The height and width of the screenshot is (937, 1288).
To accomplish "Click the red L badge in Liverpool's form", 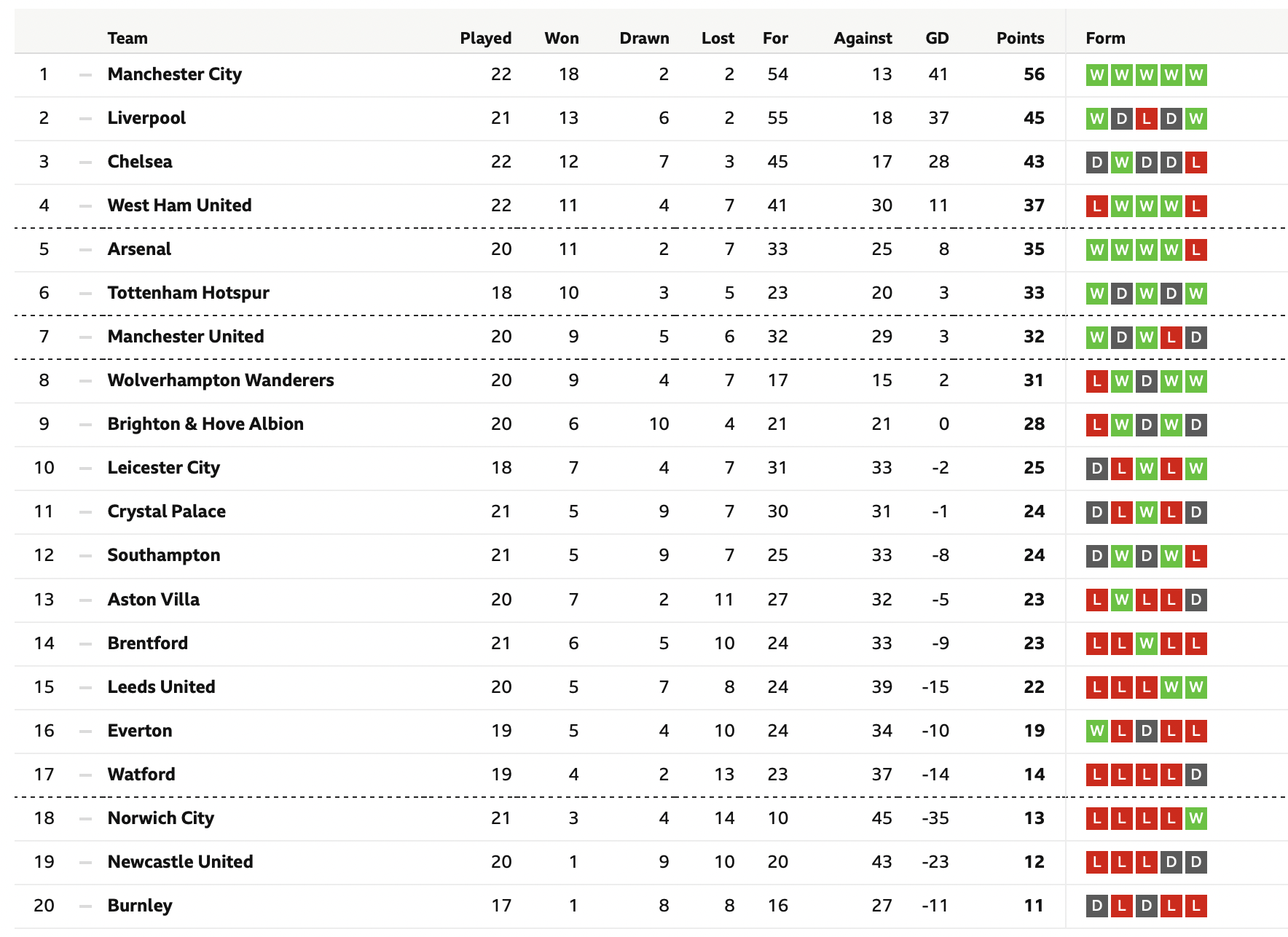I will (x=1146, y=119).
